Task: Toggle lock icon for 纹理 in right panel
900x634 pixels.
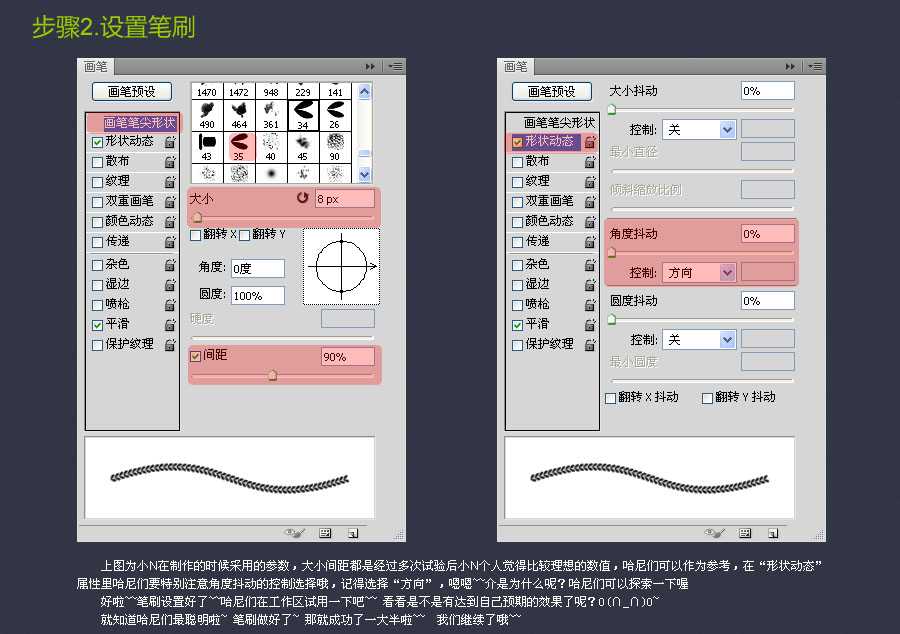Action: pyautogui.click(x=590, y=182)
